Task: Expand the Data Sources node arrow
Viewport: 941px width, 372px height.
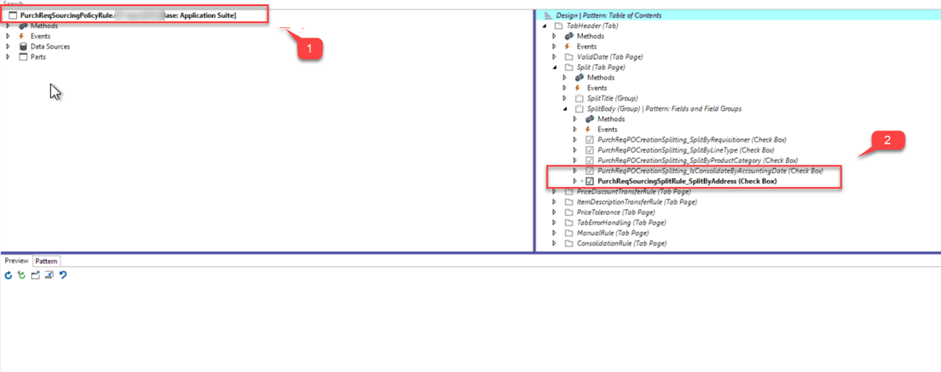Action: 8,46
